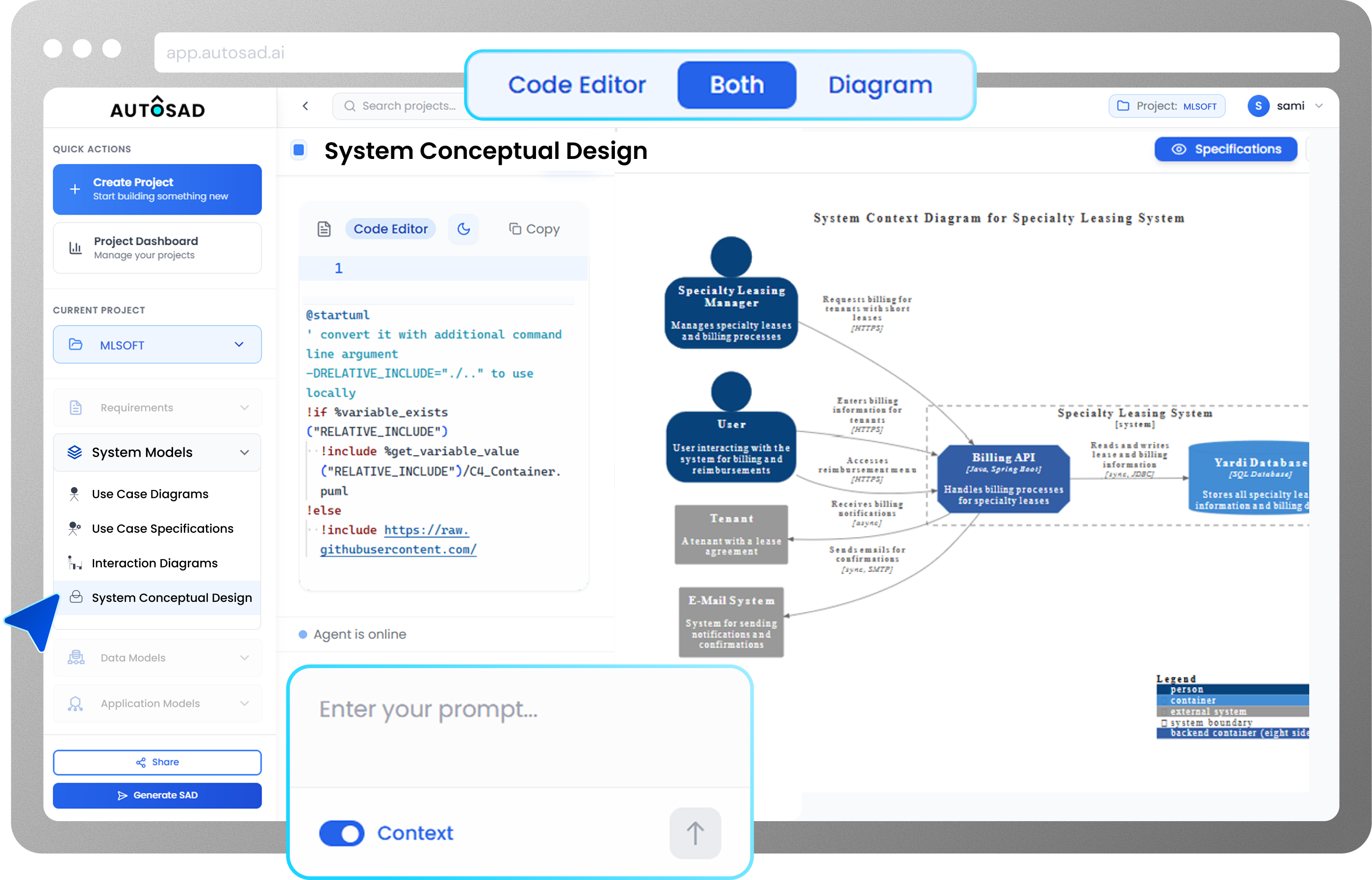Open Use Case Diagrams item
1372x880 pixels.
150,494
